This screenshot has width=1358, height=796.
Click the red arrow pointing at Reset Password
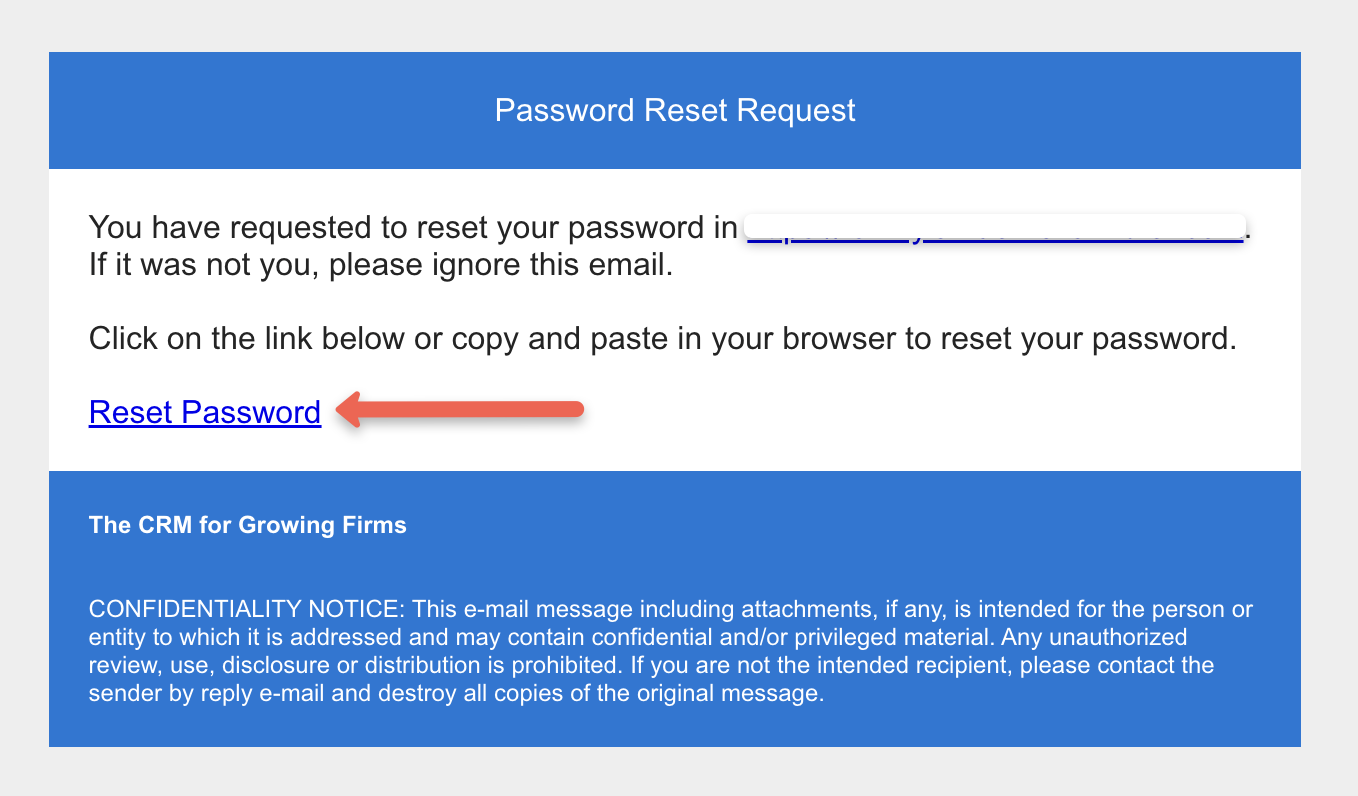point(460,410)
